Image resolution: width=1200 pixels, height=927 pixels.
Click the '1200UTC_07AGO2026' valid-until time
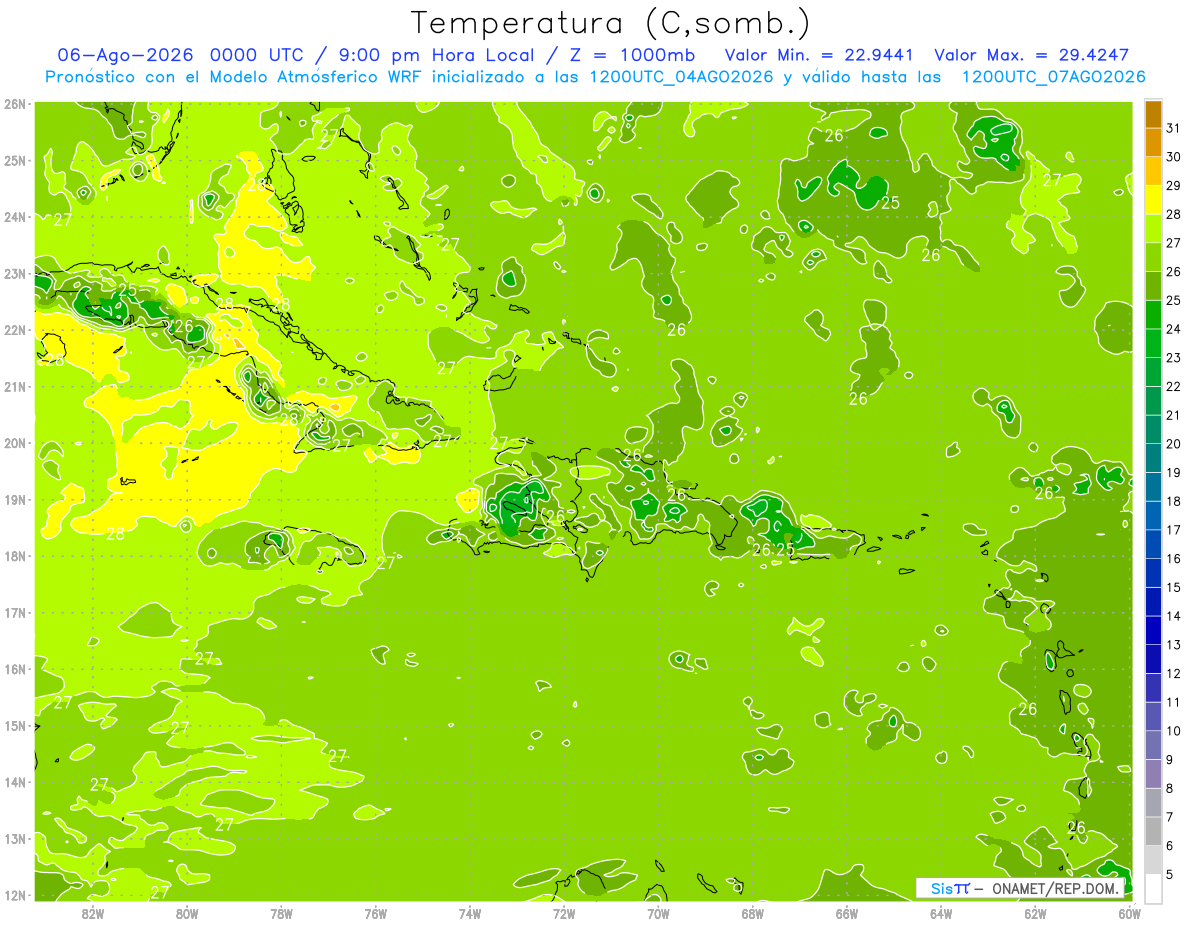pyautogui.click(x=1052, y=77)
